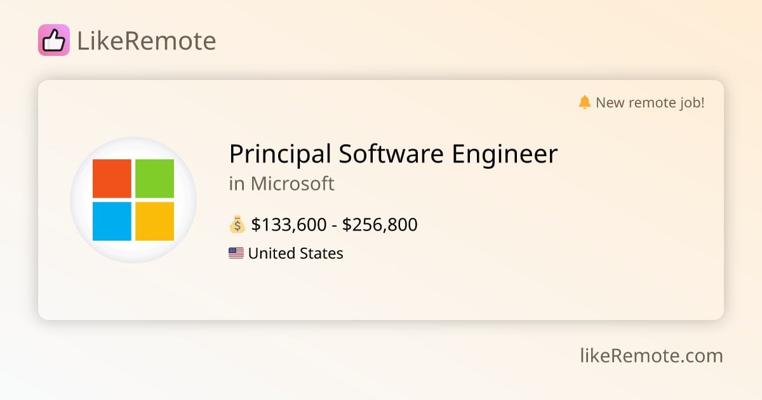This screenshot has width=762, height=400.
Task: Click the yellow square in Microsoft logo
Action: click(x=155, y=221)
